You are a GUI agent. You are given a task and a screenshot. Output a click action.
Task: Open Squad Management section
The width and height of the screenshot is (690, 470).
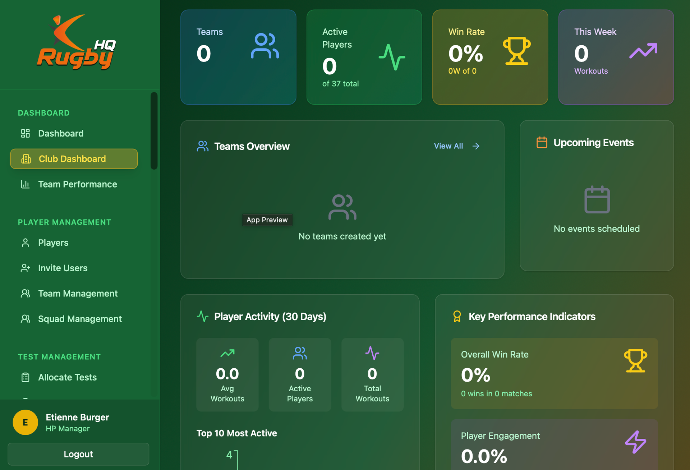(79, 319)
